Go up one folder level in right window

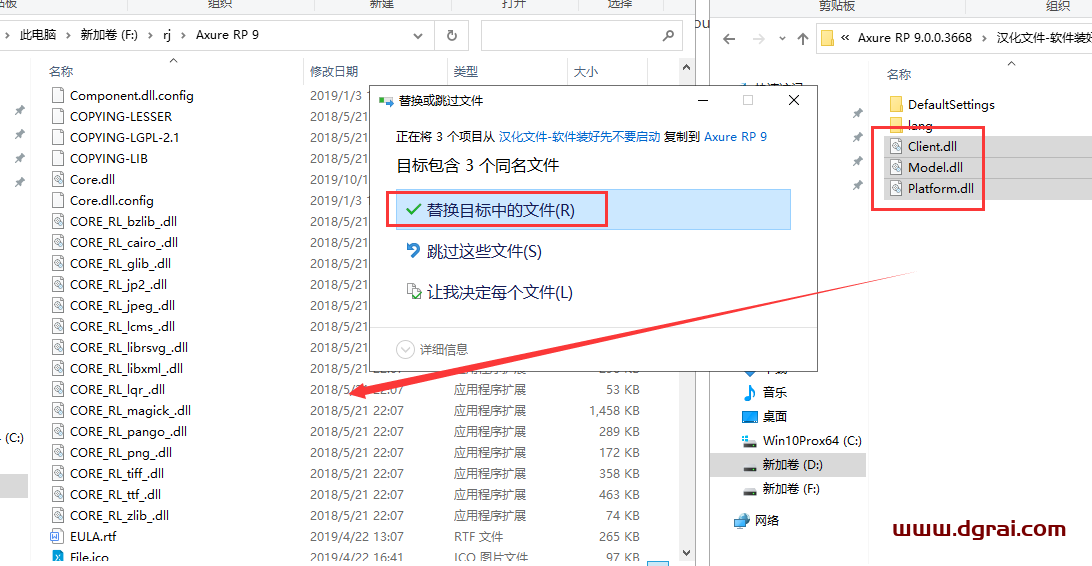803,38
